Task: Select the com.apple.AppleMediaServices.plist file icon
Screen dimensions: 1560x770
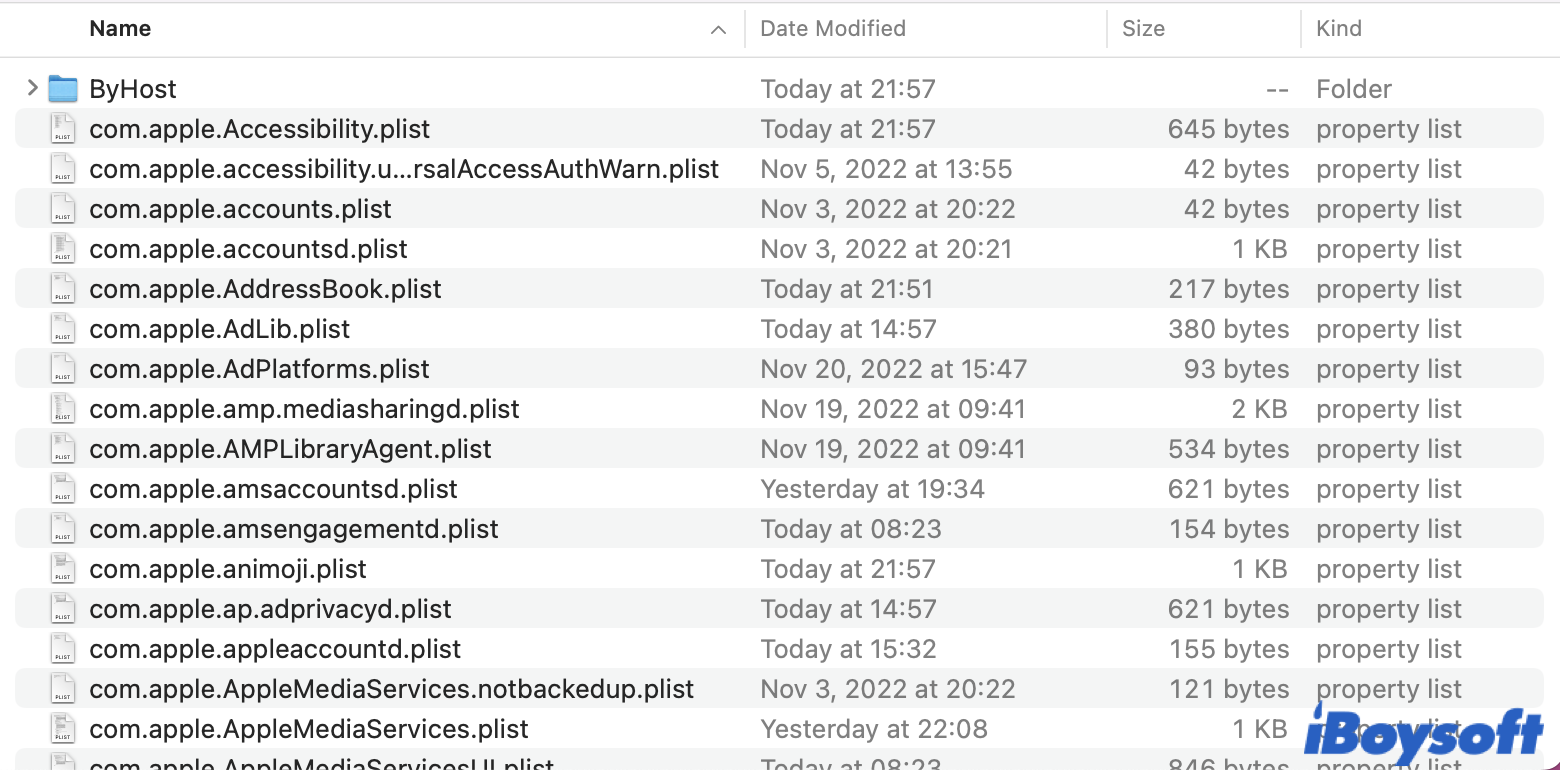Action: [x=63, y=729]
